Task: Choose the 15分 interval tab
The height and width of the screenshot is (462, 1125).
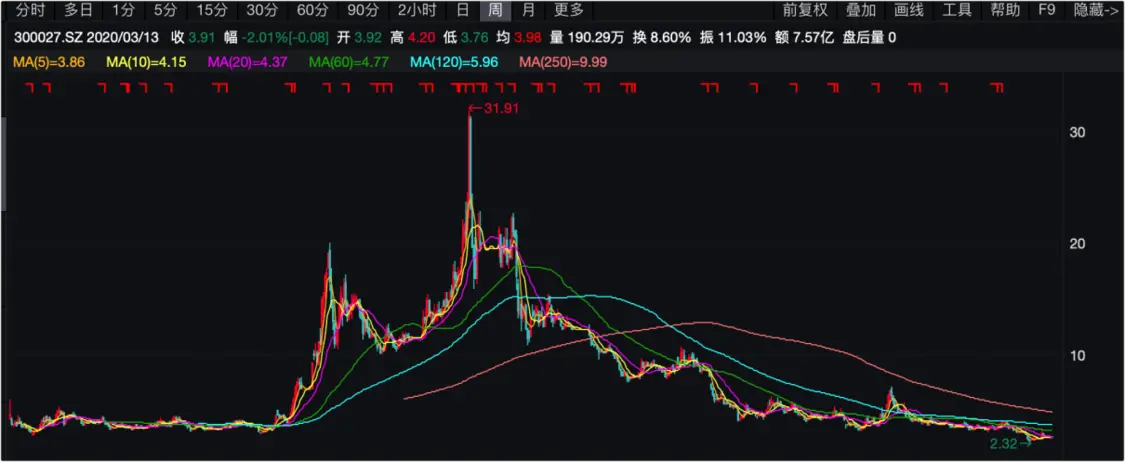Action: pyautogui.click(x=212, y=10)
